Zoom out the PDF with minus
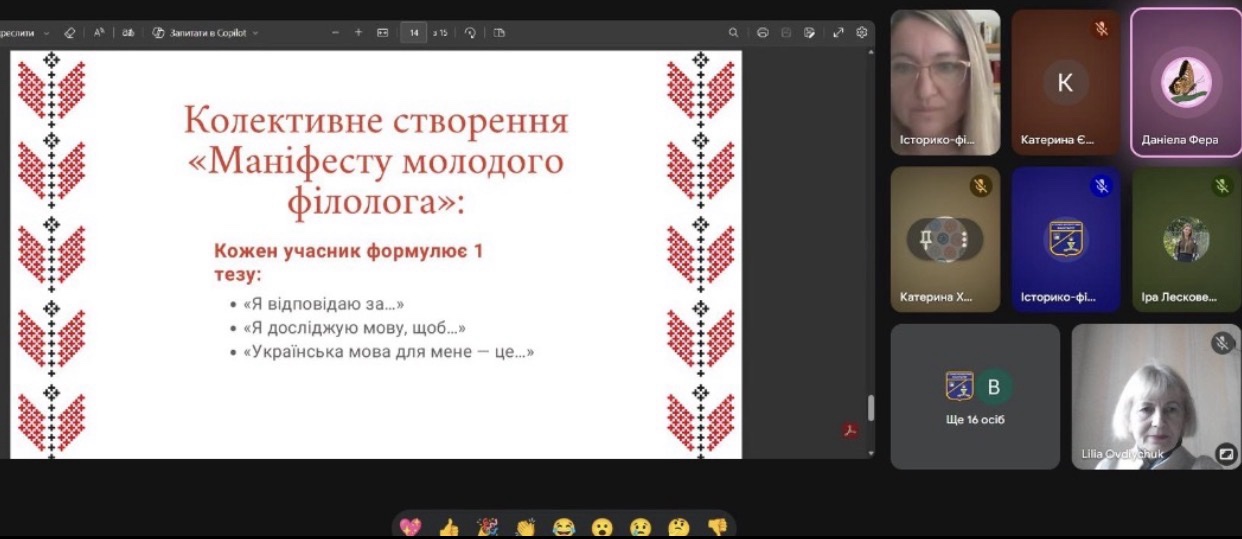1242x539 pixels. click(x=335, y=32)
